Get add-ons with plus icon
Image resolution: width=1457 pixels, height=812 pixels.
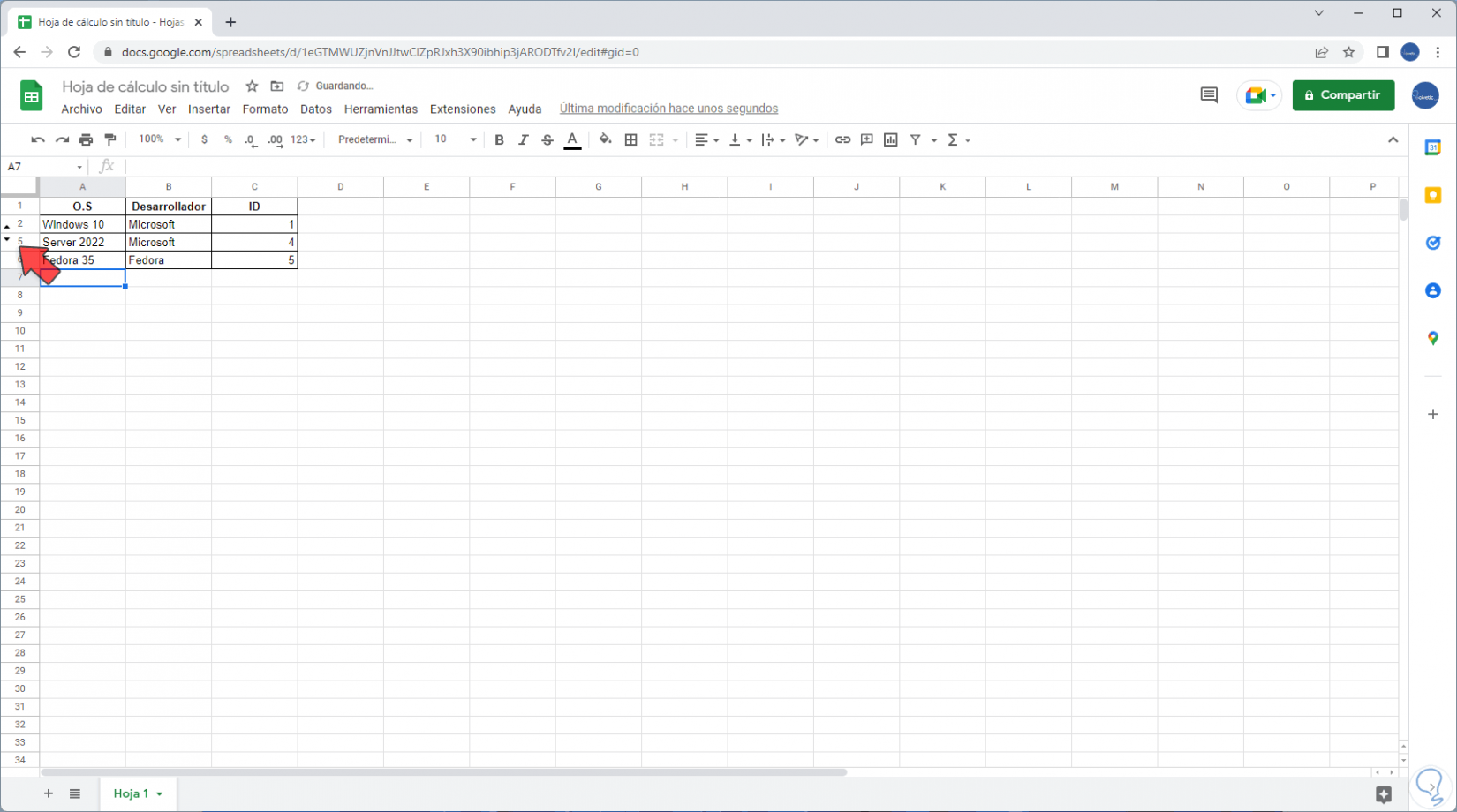coord(1432,414)
